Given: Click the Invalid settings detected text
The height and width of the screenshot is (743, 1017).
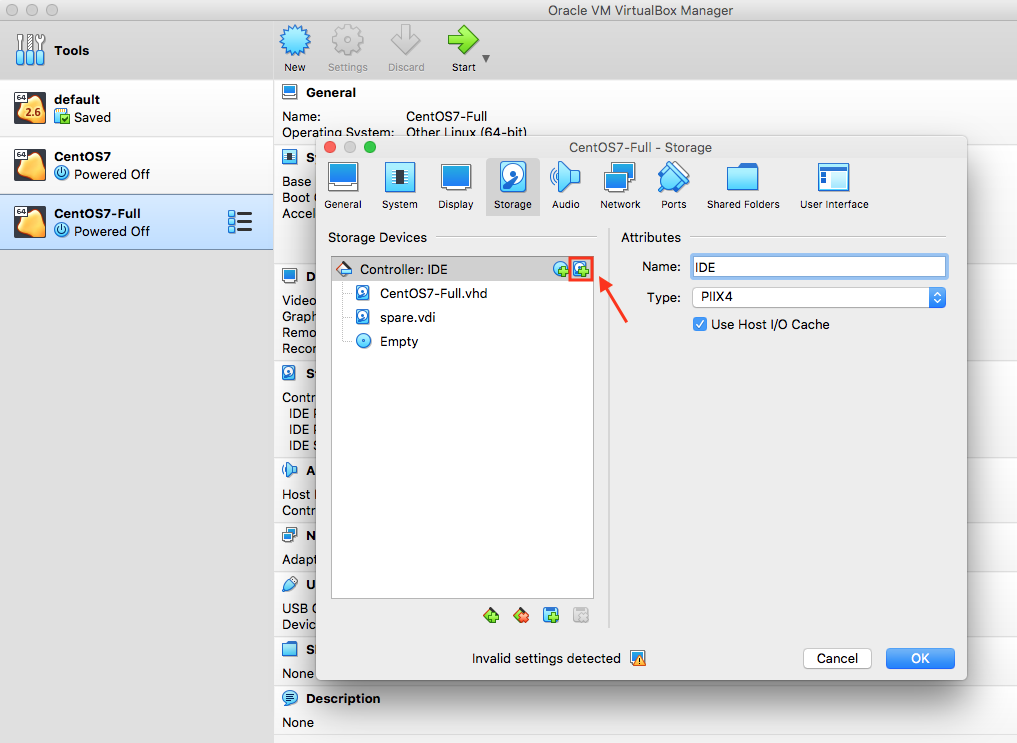Looking at the screenshot, I should coord(546,659).
